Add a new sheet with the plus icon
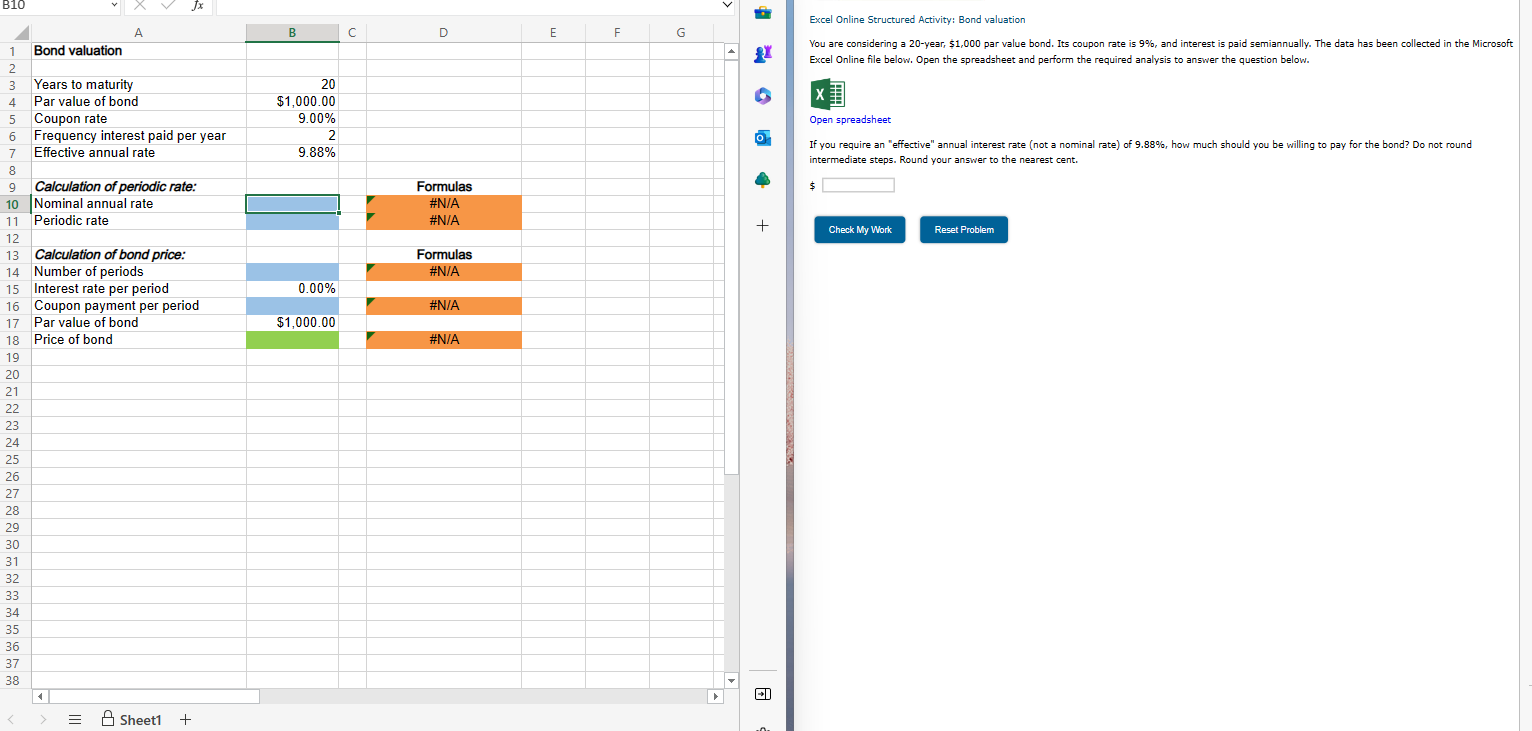Viewport: 1532px width, 731px height. click(x=186, y=720)
